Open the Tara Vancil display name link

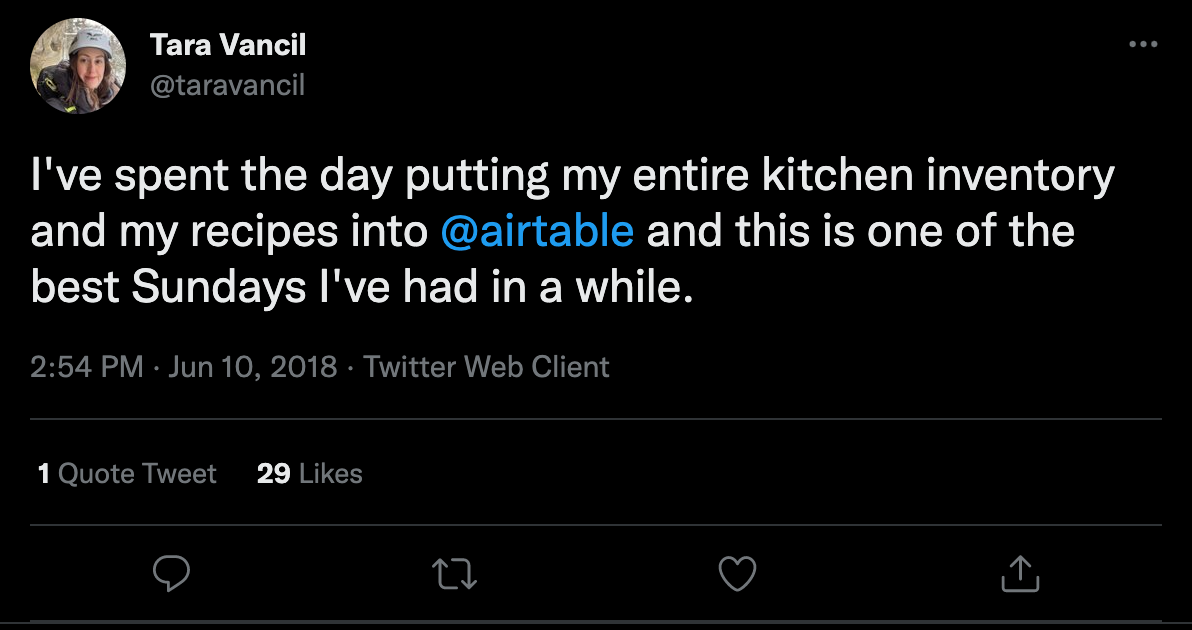tap(227, 45)
